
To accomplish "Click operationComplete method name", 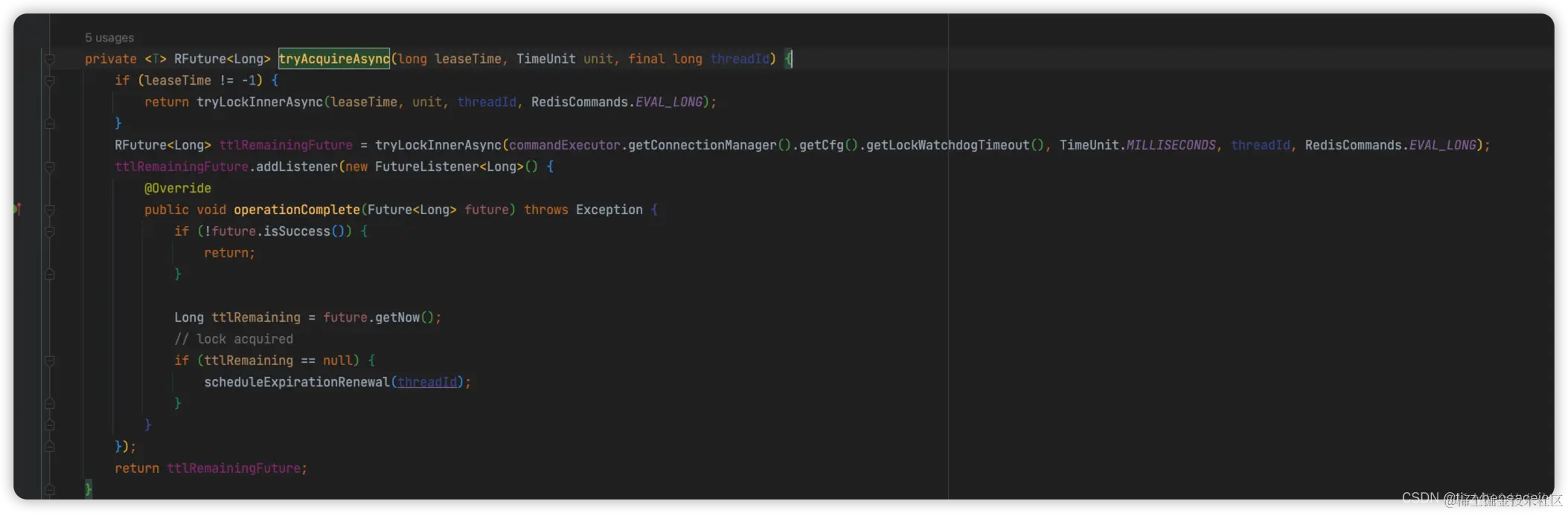I will click(x=297, y=210).
